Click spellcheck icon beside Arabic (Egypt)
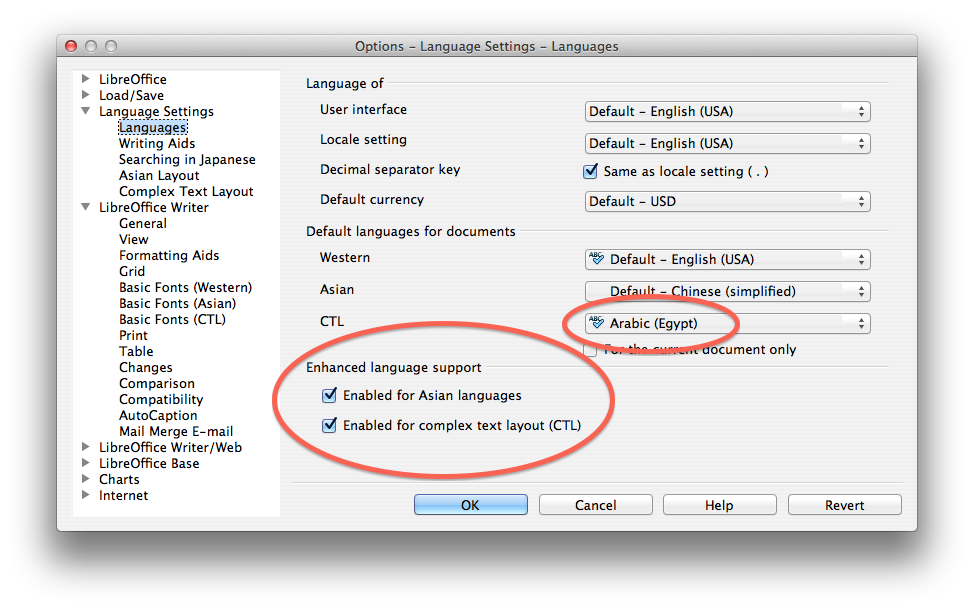The height and width of the screenshot is (610, 974). [x=596, y=322]
